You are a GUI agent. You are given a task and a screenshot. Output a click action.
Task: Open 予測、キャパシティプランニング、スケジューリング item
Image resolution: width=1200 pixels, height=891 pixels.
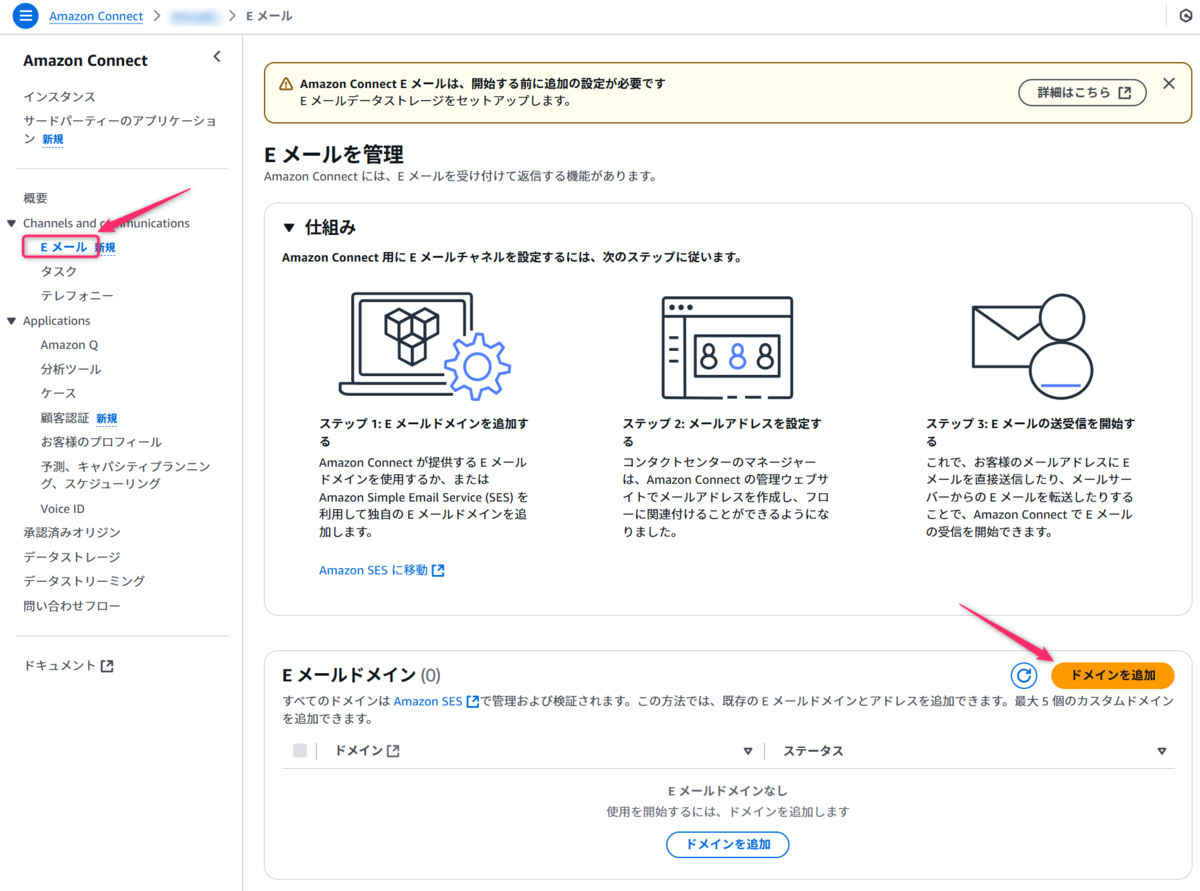click(x=125, y=475)
